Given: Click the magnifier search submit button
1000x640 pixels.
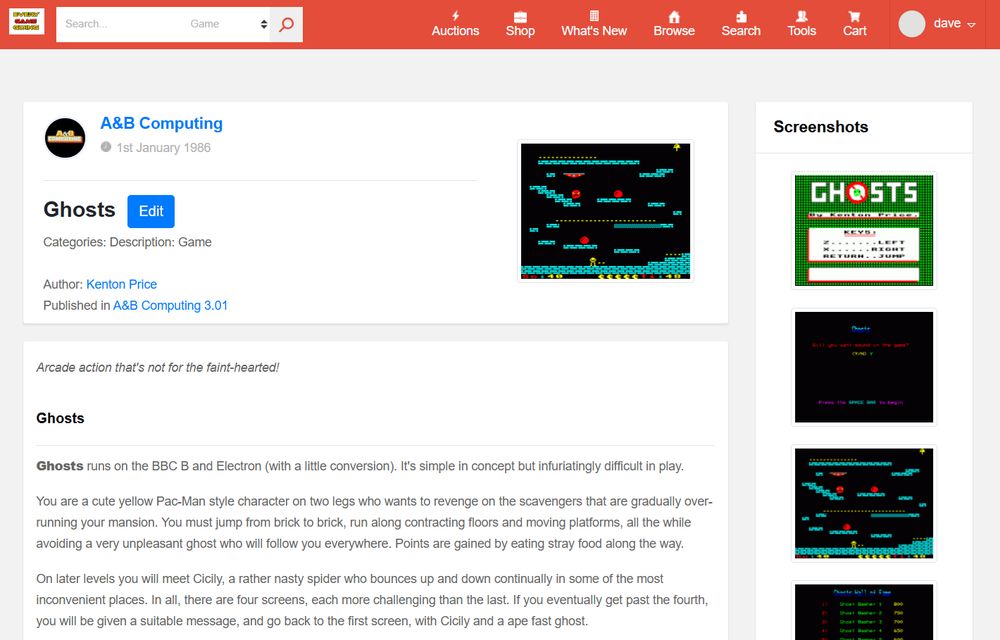Looking at the screenshot, I should (286, 24).
